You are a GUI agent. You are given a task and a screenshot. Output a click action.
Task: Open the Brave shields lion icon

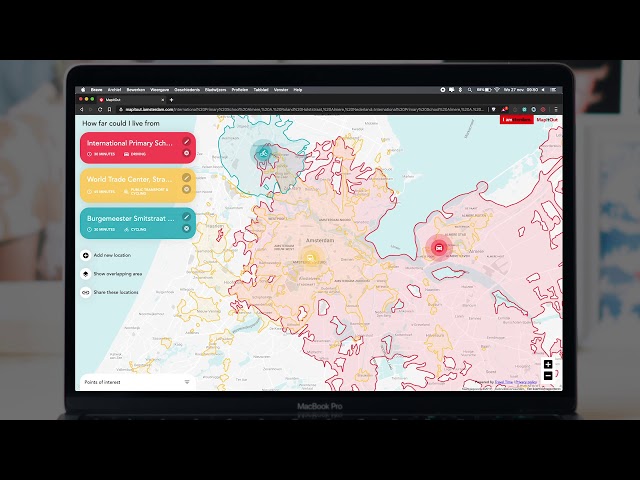point(494,109)
